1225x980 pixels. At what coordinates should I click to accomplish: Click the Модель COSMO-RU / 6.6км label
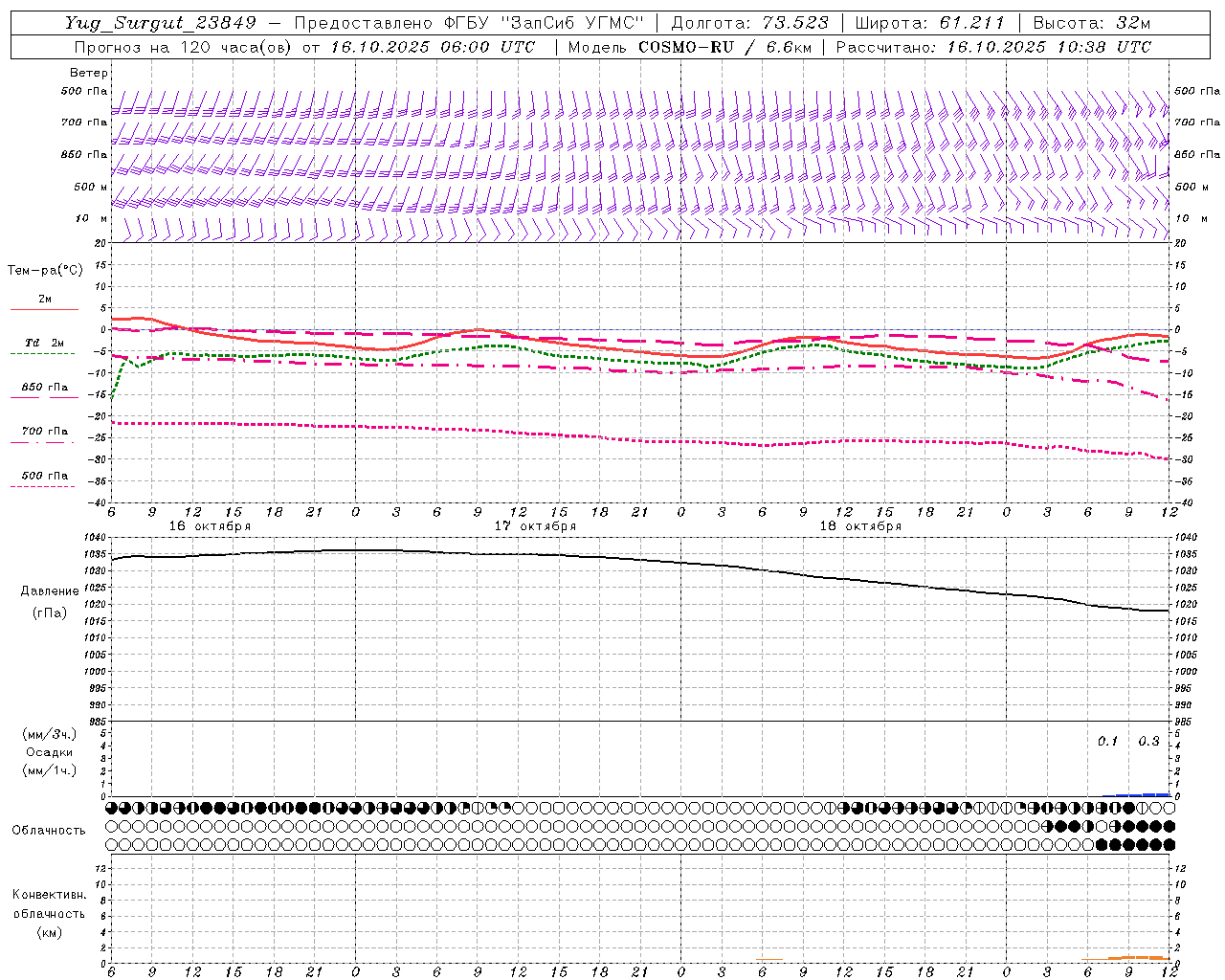point(689,47)
